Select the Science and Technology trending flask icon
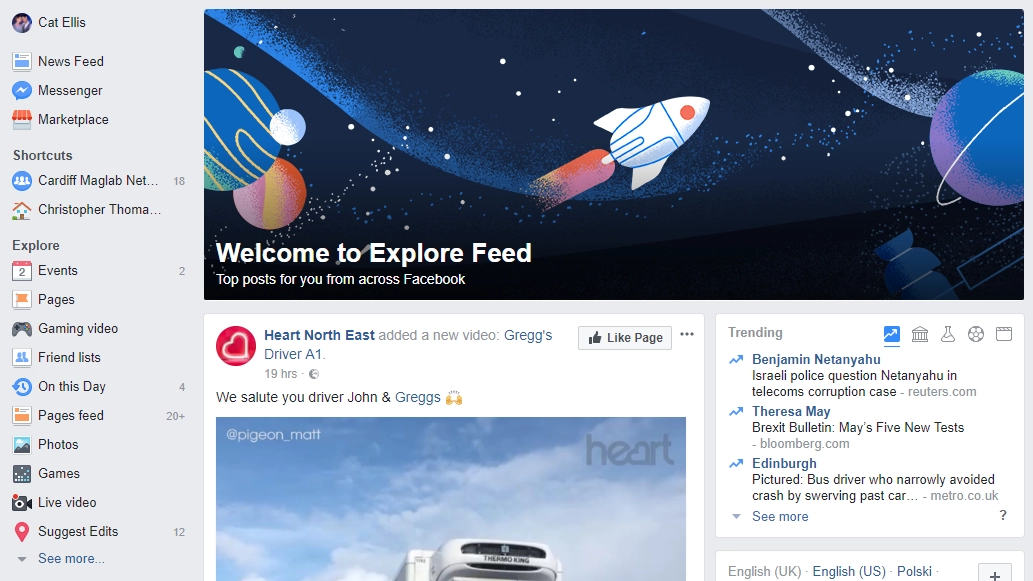The width and height of the screenshot is (1033, 581). pyautogui.click(x=948, y=334)
